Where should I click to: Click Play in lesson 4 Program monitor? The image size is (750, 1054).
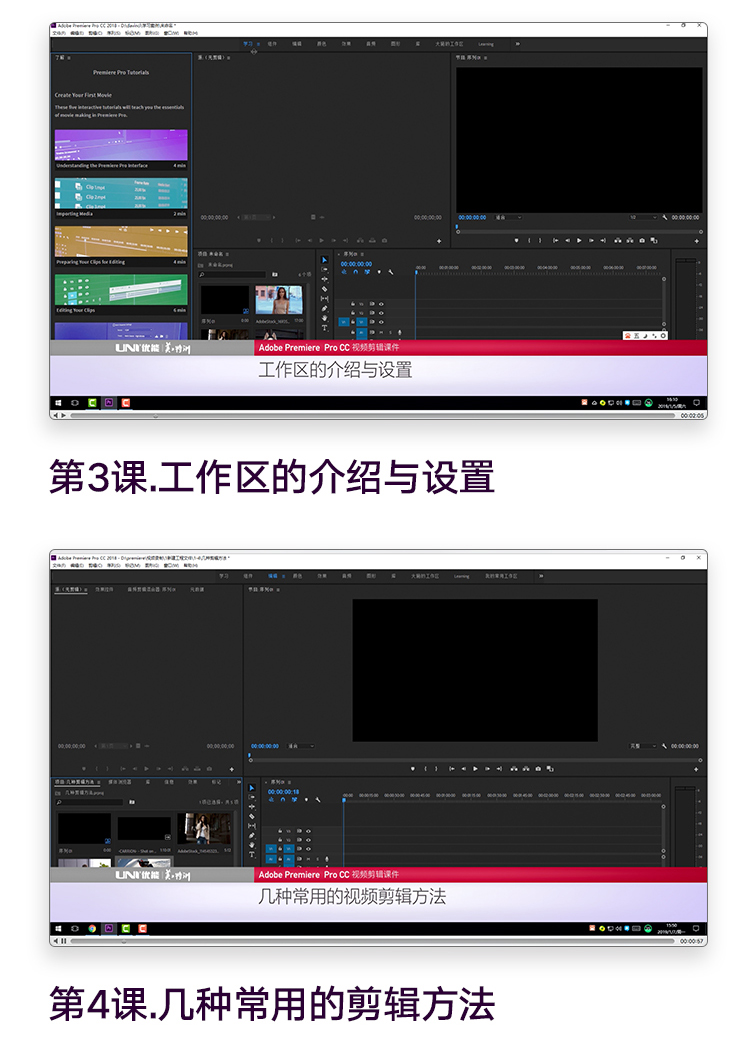[x=475, y=768]
